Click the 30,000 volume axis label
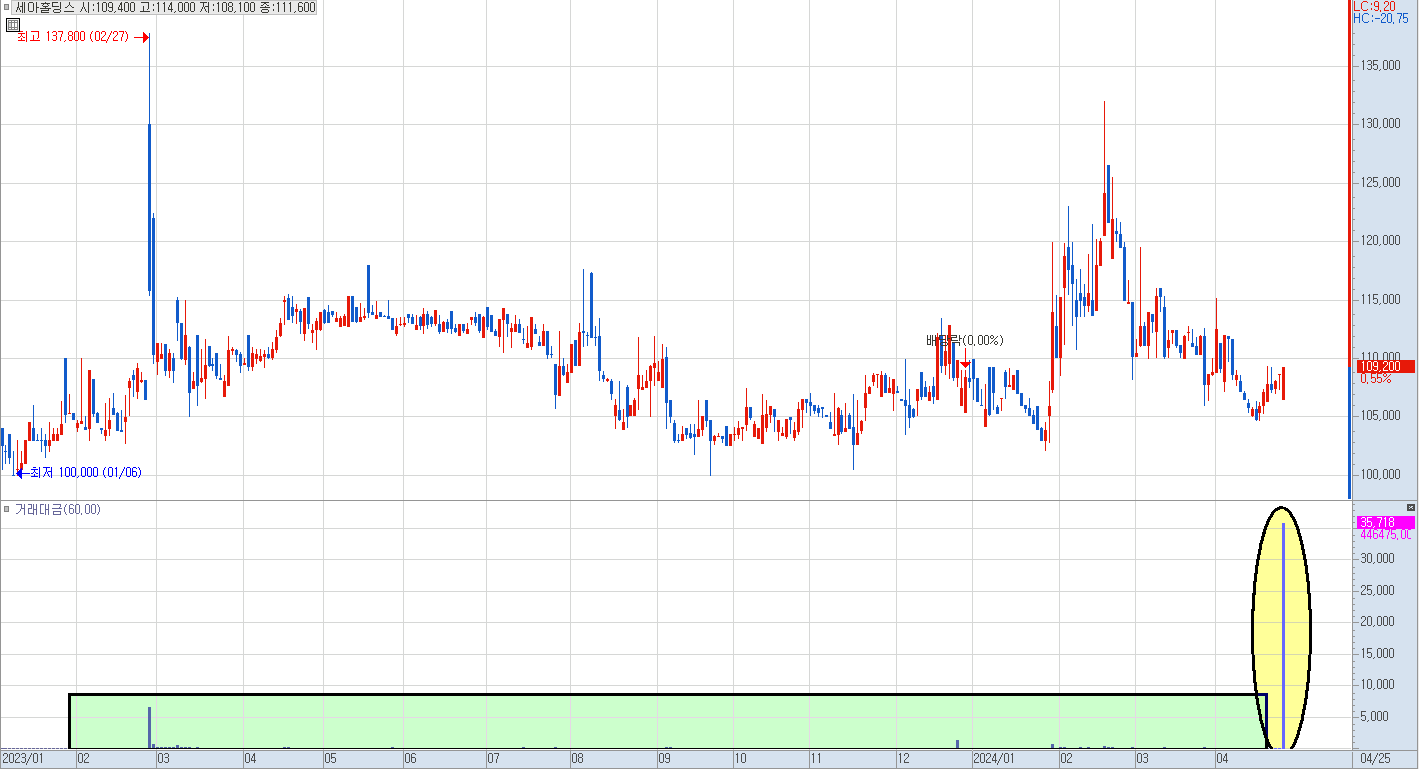Viewport: 1419px width, 769px height. [1379, 558]
